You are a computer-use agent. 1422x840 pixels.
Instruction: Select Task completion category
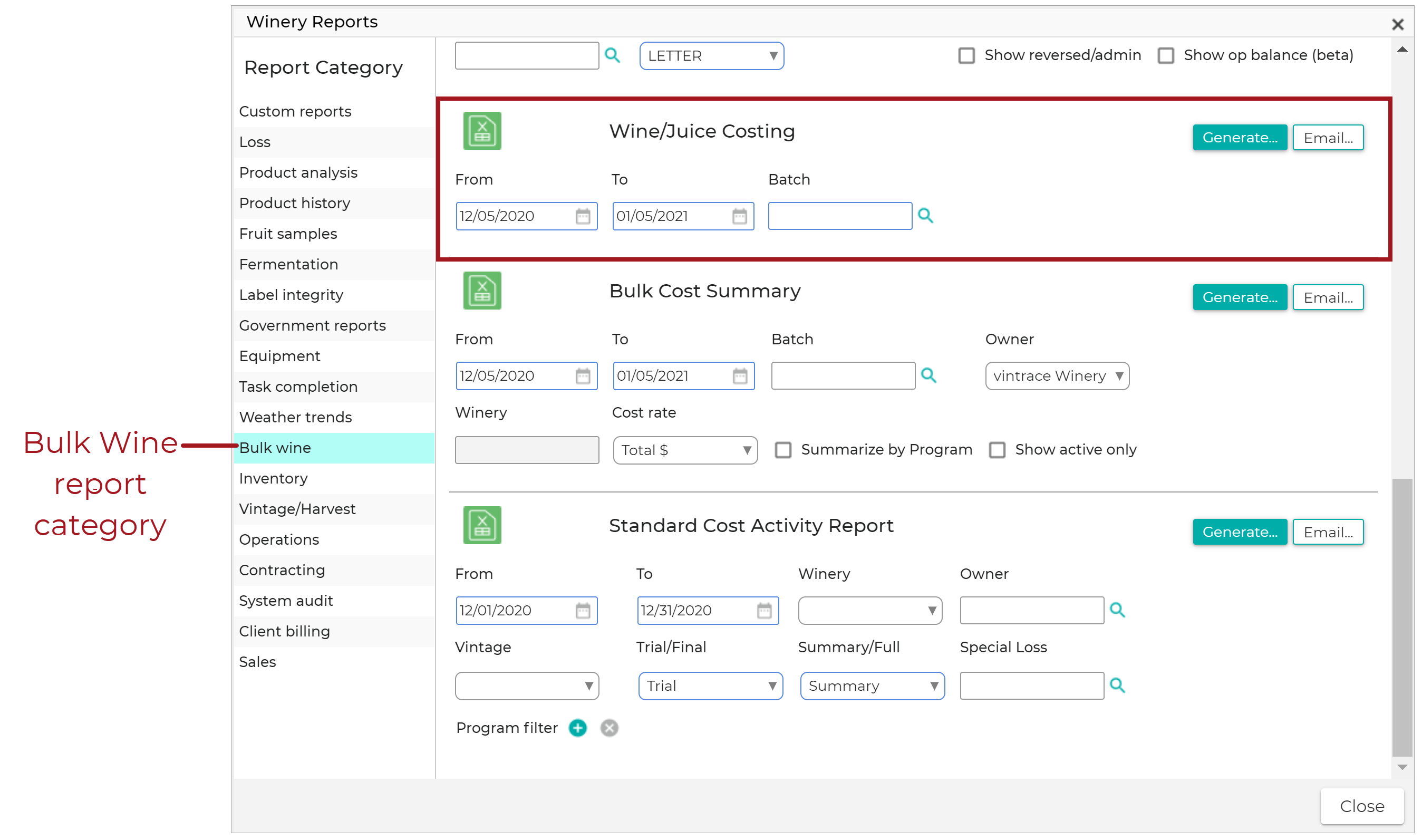click(334, 387)
